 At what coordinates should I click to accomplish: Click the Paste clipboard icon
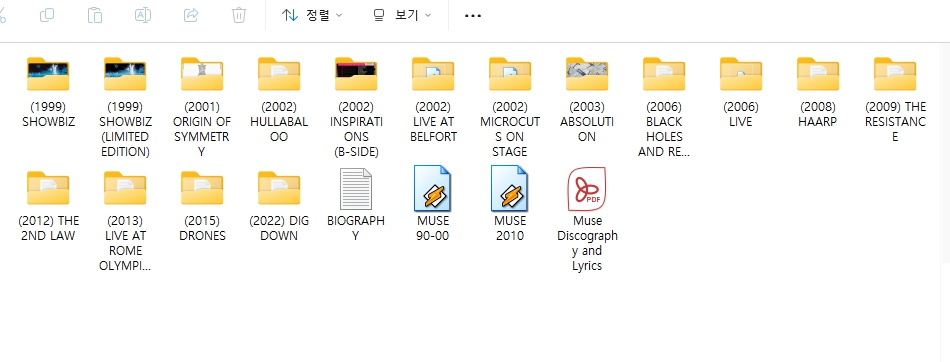[95, 15]
